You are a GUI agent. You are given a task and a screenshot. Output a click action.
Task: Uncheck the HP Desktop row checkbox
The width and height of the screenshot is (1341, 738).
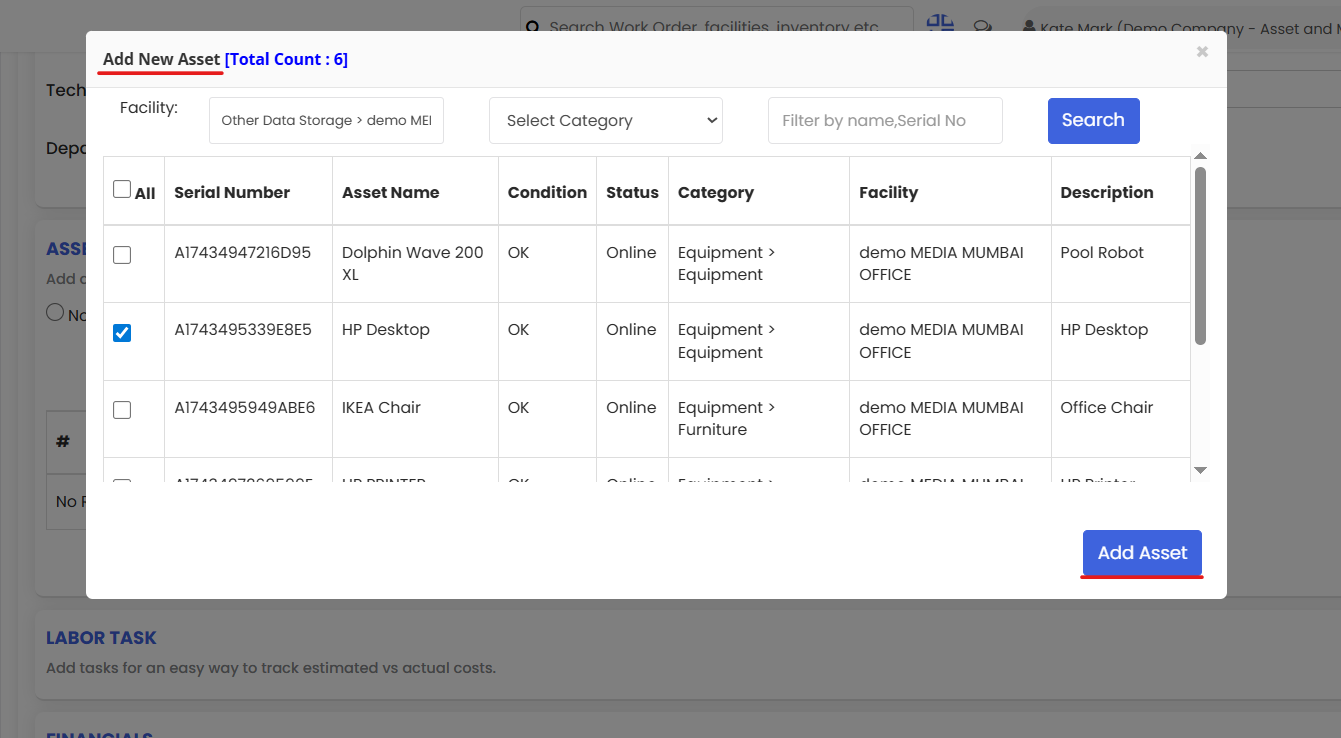pos(122,333)
